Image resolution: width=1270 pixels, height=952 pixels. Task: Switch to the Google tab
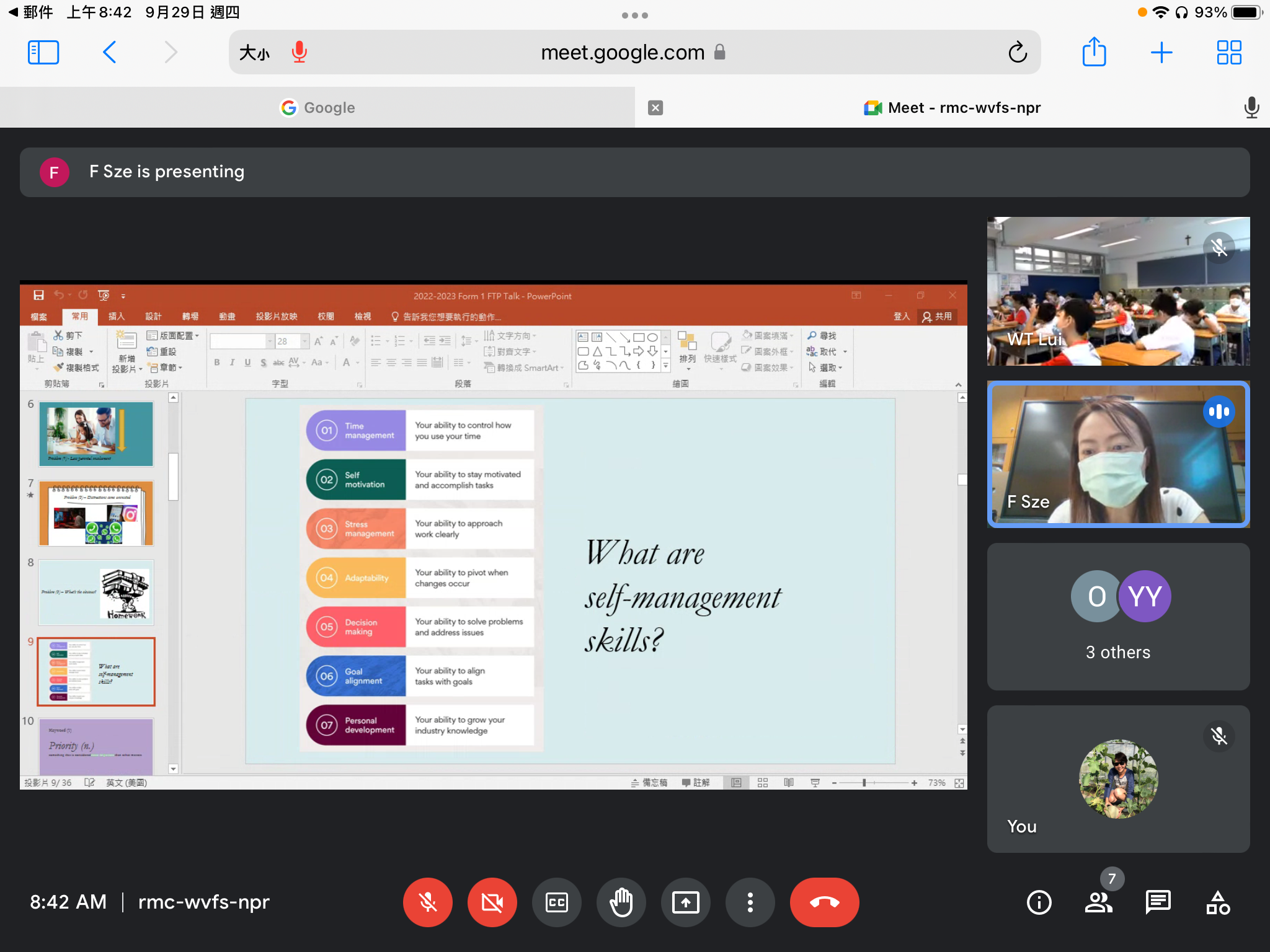click(317, 108)
